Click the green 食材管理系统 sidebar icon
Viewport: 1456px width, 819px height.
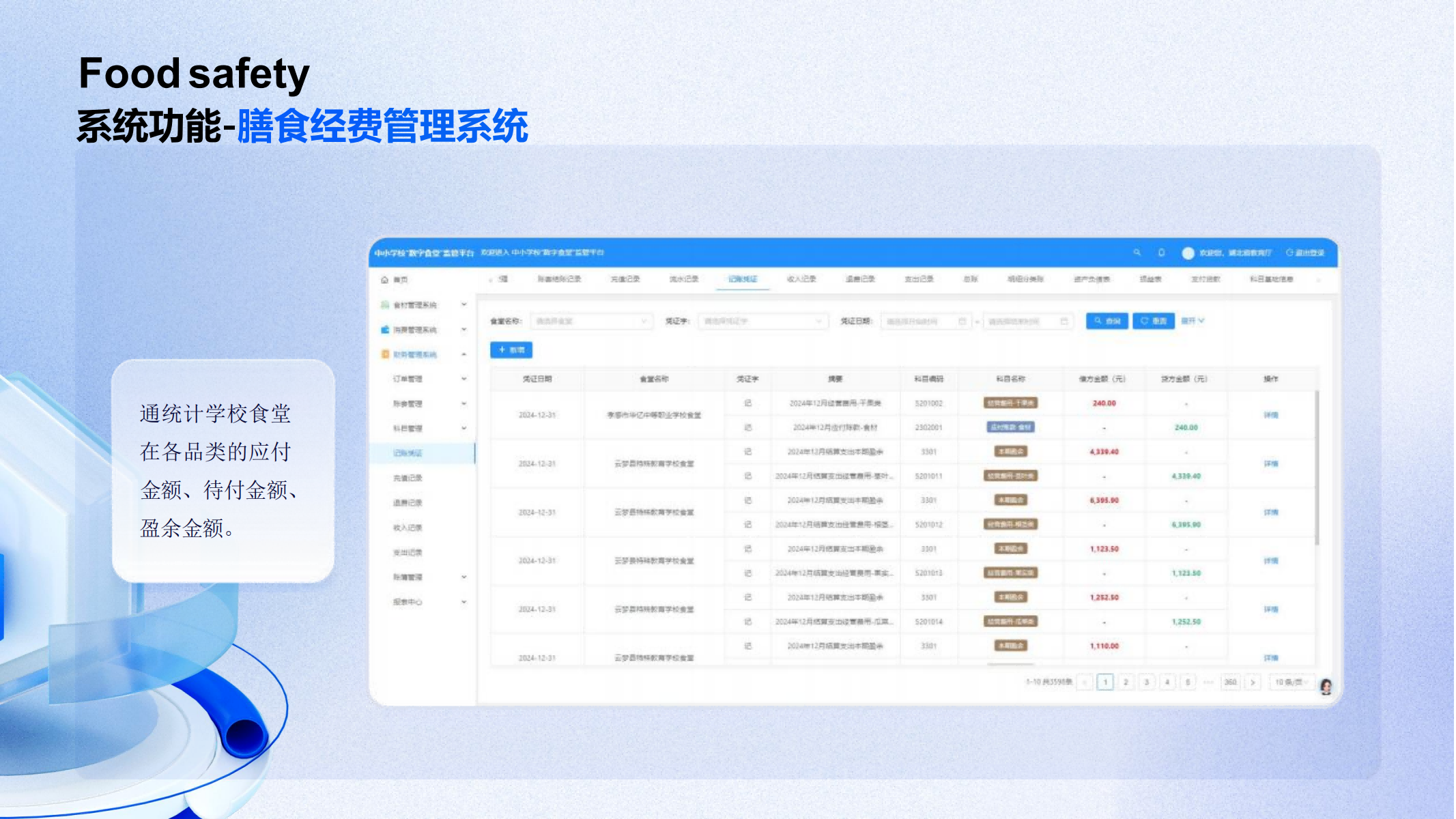click(385, 305)
